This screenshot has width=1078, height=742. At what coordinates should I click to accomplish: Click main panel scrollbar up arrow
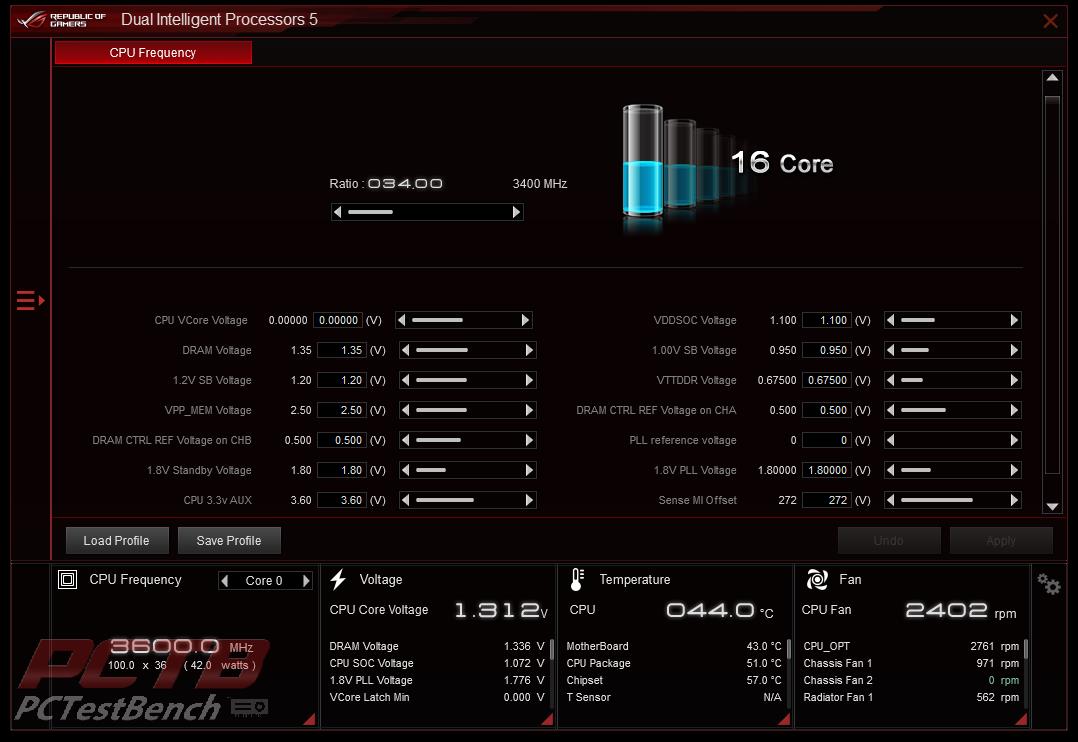[x=1052, y=77]
